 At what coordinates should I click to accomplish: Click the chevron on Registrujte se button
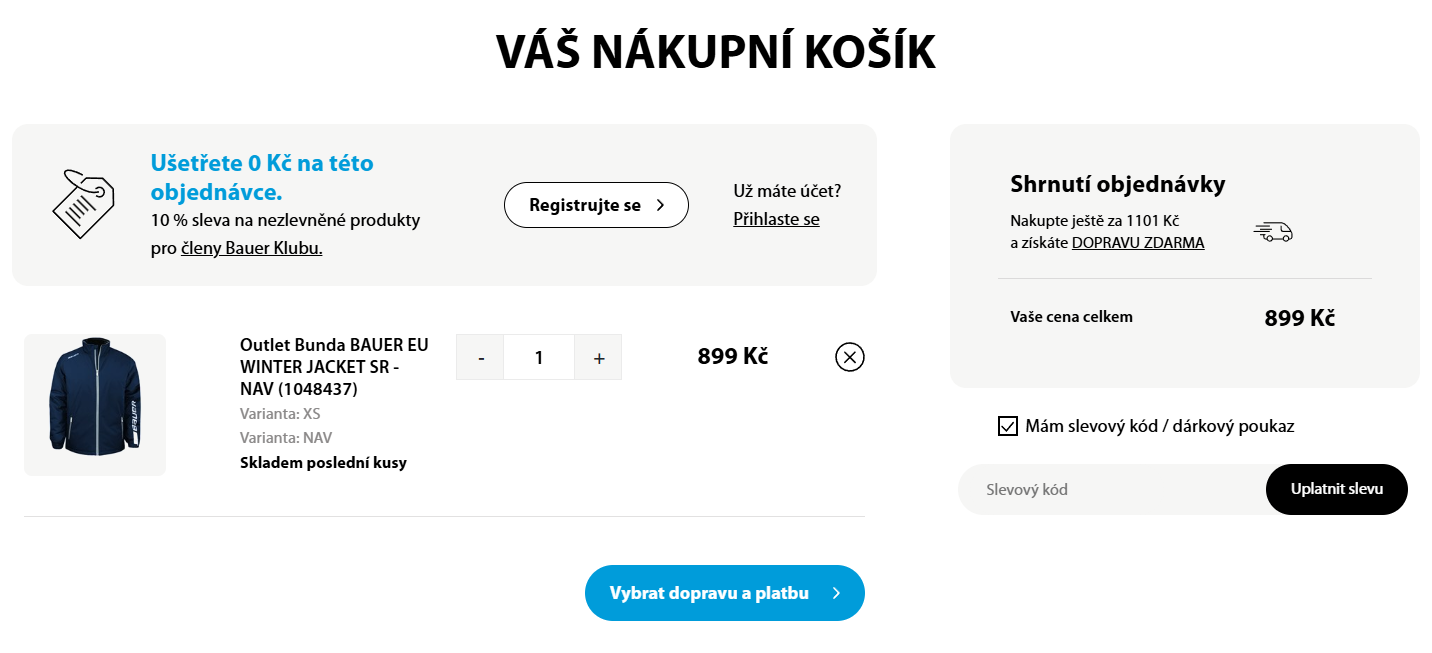(x=660, y=204)
